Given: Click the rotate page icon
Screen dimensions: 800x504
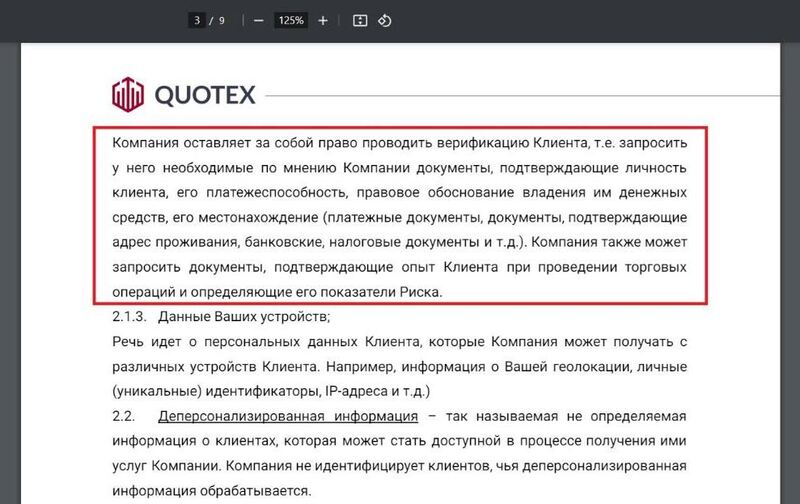Looking at the screenshot, I should point(385,20).
